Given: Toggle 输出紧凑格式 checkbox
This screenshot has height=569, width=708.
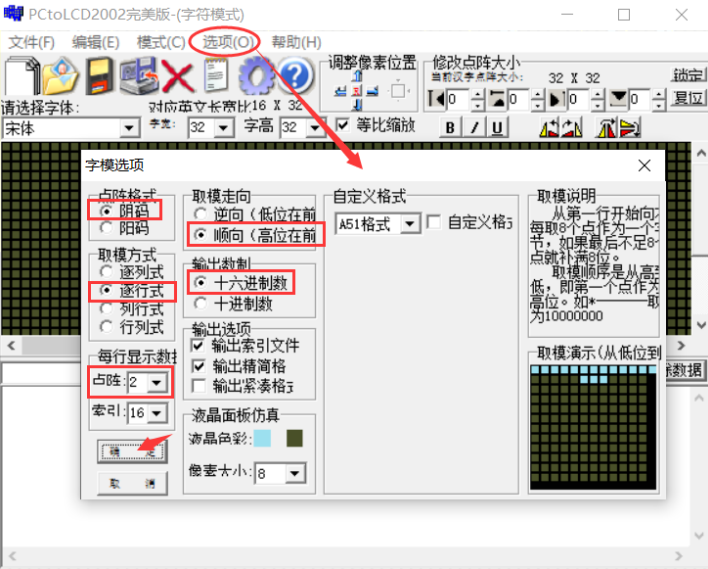Looking at the screenshot, I should [198, 386].
